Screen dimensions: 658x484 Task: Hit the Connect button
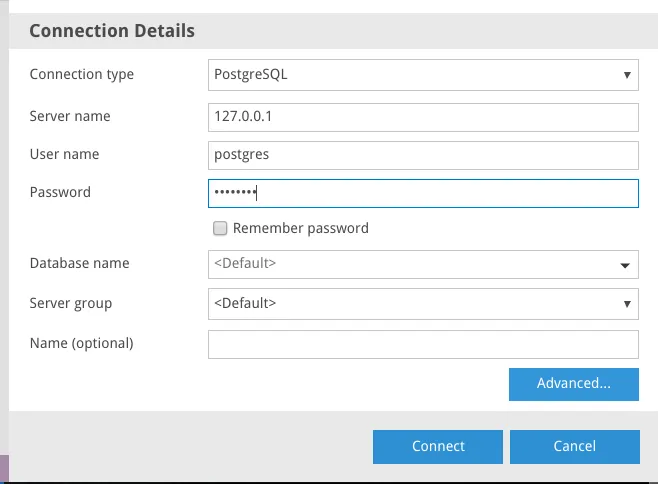[438, 446]
